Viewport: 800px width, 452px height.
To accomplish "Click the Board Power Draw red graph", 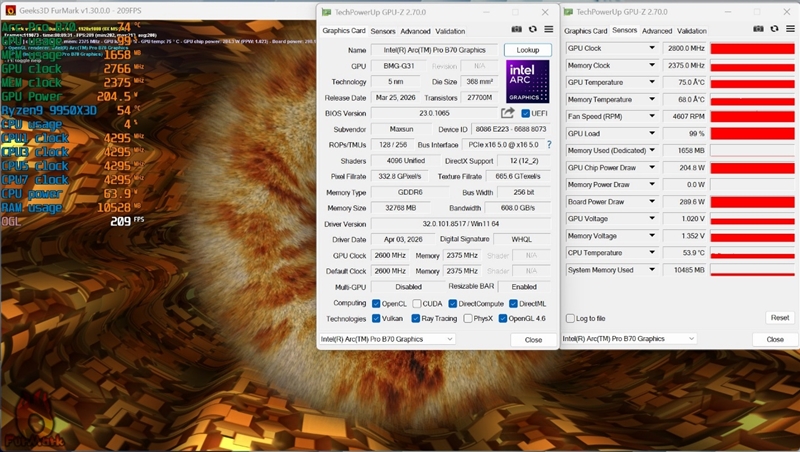I will pos(753,202).
